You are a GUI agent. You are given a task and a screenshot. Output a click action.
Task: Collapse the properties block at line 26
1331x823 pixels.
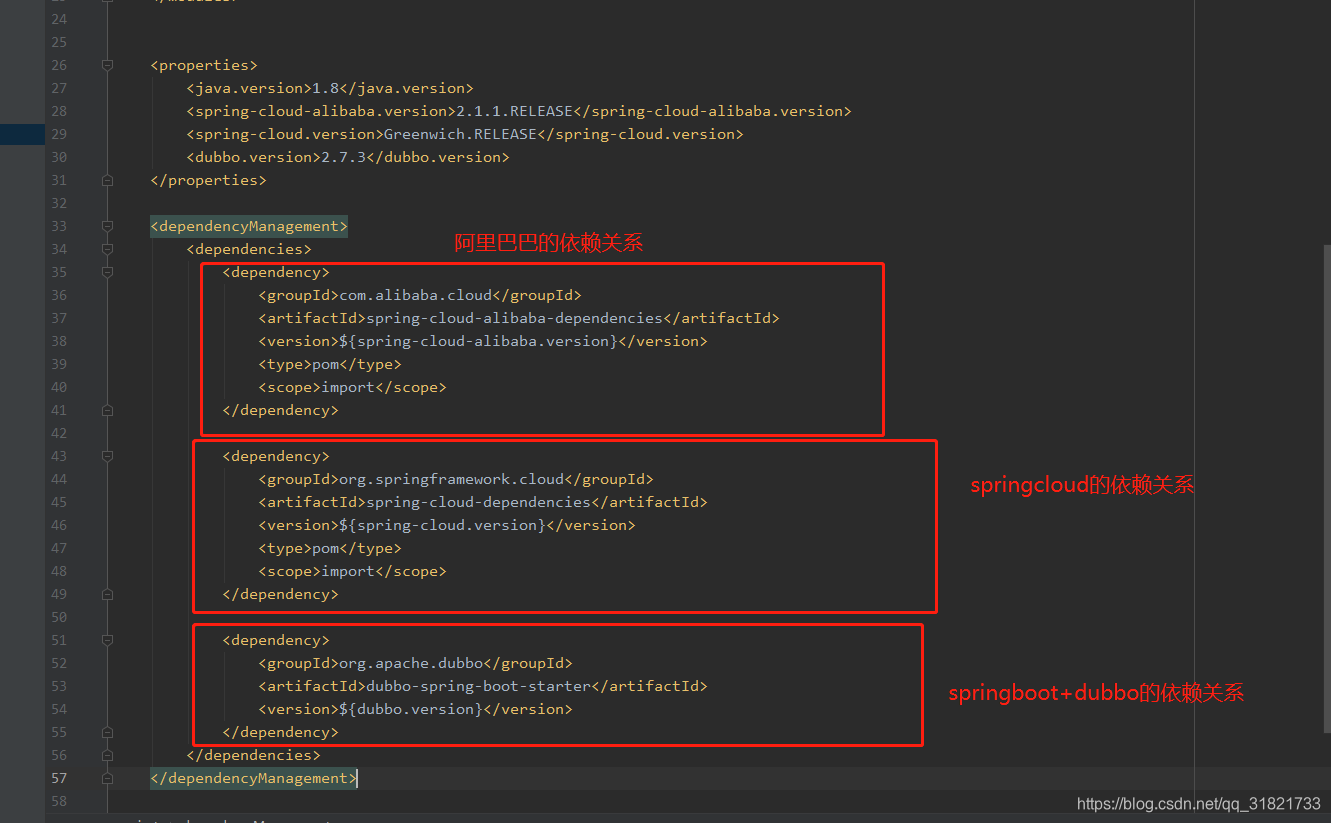(x=107, y=65)
